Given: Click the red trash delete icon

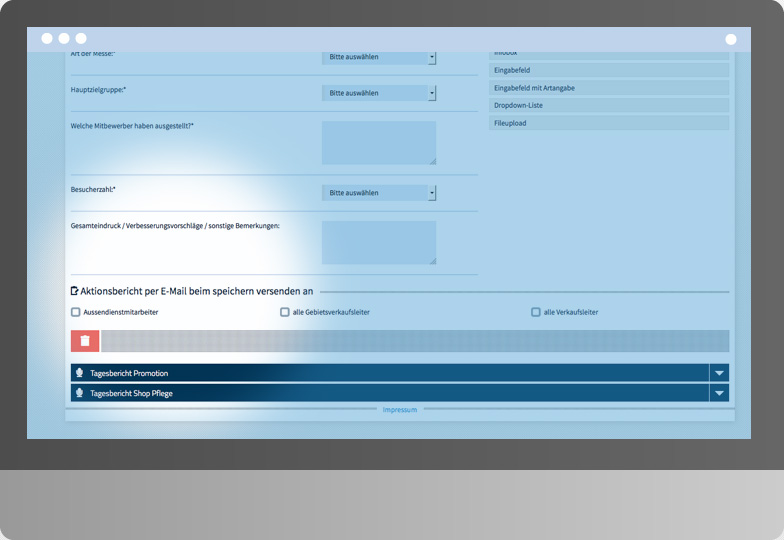Looking at the screenshot, I should pyautogui.click(x=85, y=341).
